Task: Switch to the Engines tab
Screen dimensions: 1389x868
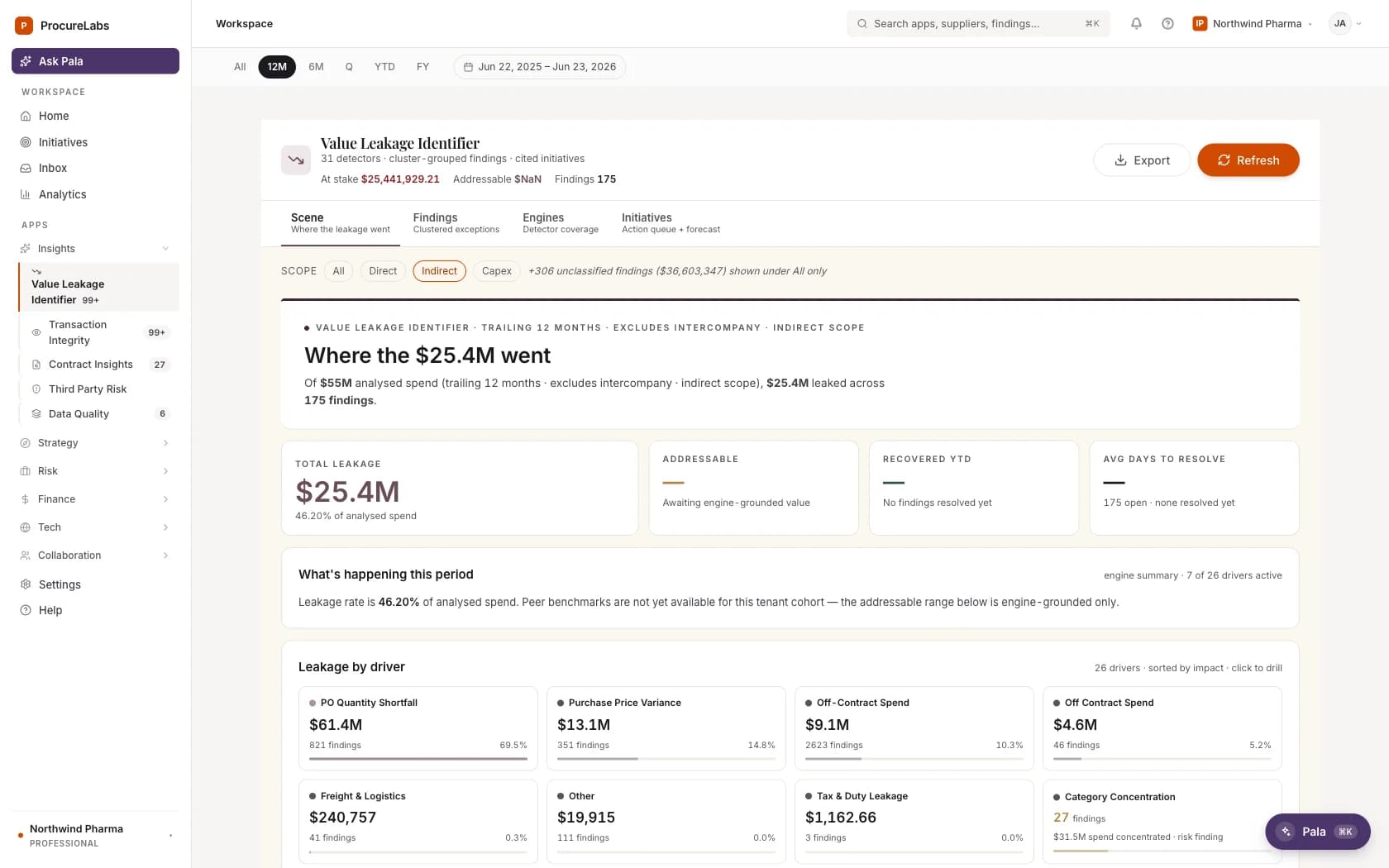Action: click(x=561, y=223)
